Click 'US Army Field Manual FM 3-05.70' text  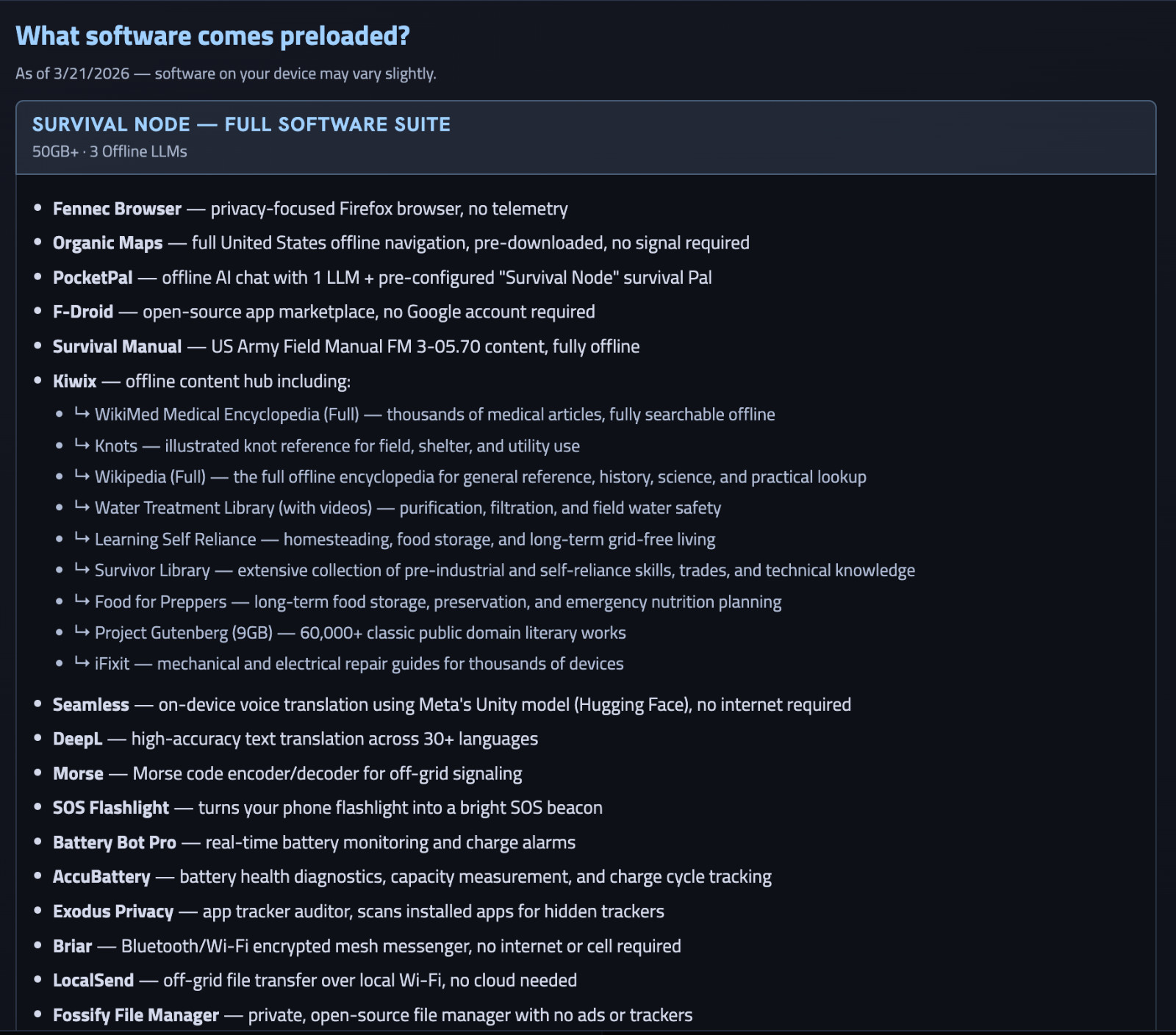pyautogui.click(x=345, y=346)
